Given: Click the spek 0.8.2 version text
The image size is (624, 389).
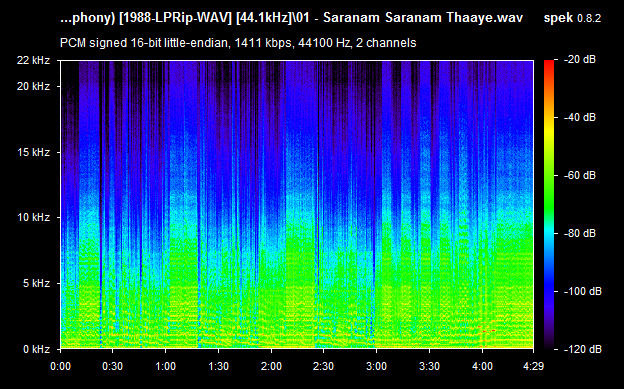Looking at the screenshot, I should [572, 18].
